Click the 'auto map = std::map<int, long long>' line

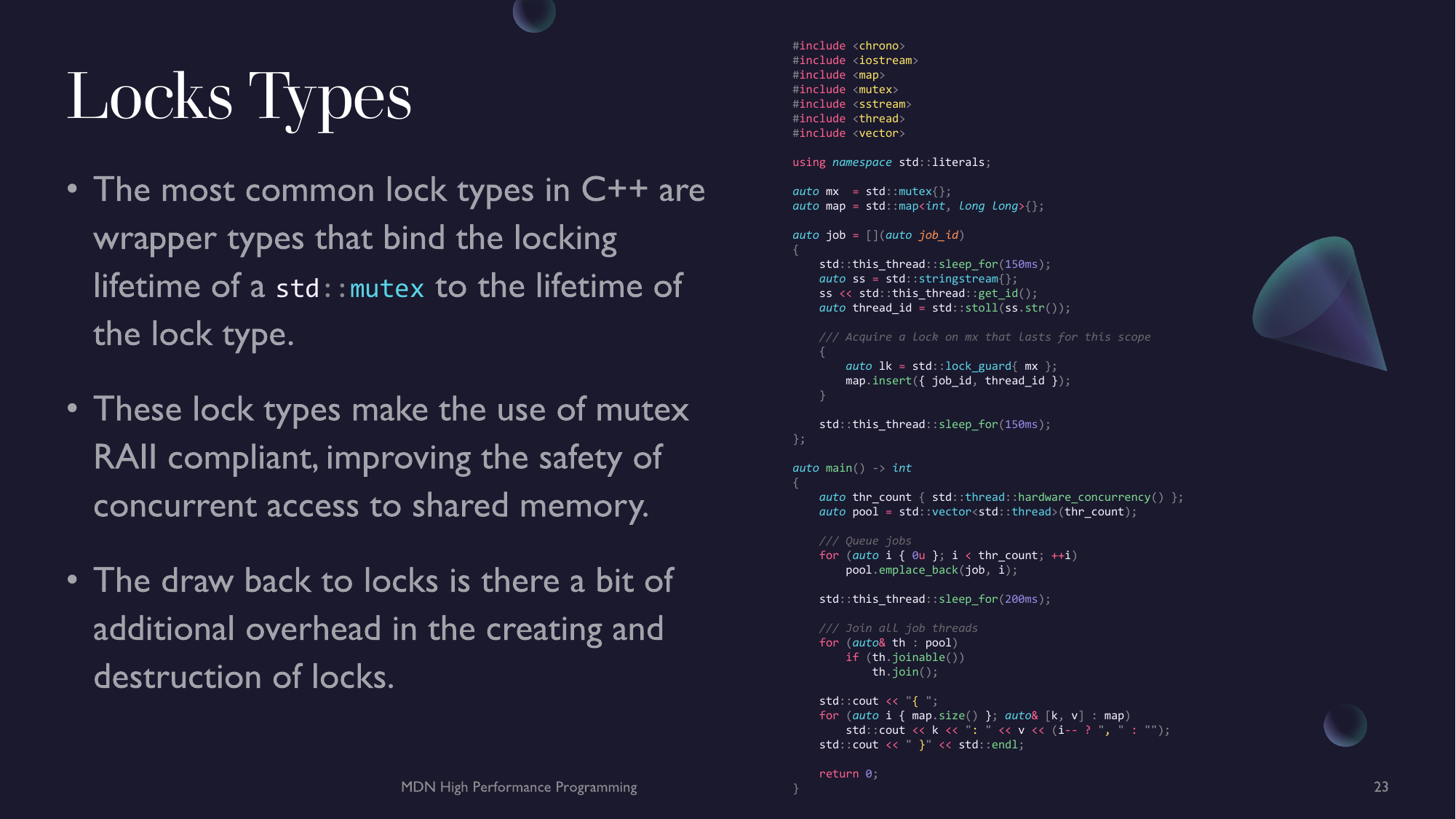point(918,206)
